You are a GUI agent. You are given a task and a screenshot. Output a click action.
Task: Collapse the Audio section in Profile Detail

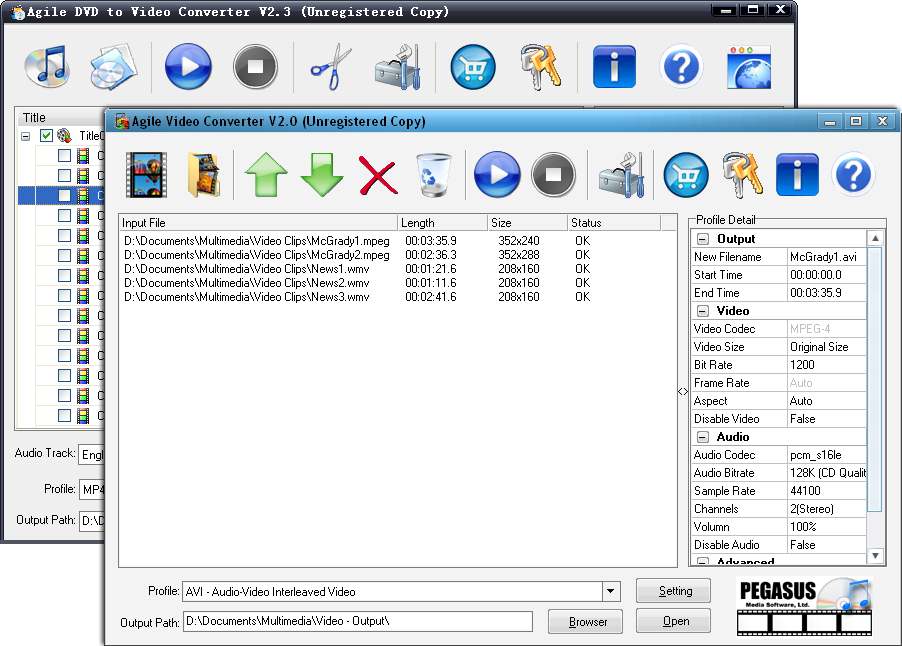point(703,437)
